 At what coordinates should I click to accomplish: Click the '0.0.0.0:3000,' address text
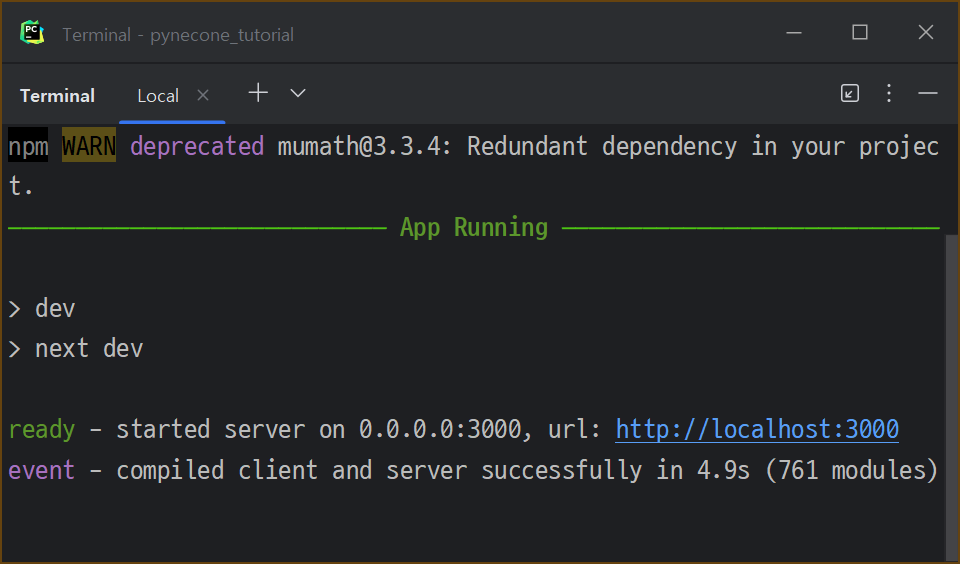pyautogui.click(x=446, y=429)
